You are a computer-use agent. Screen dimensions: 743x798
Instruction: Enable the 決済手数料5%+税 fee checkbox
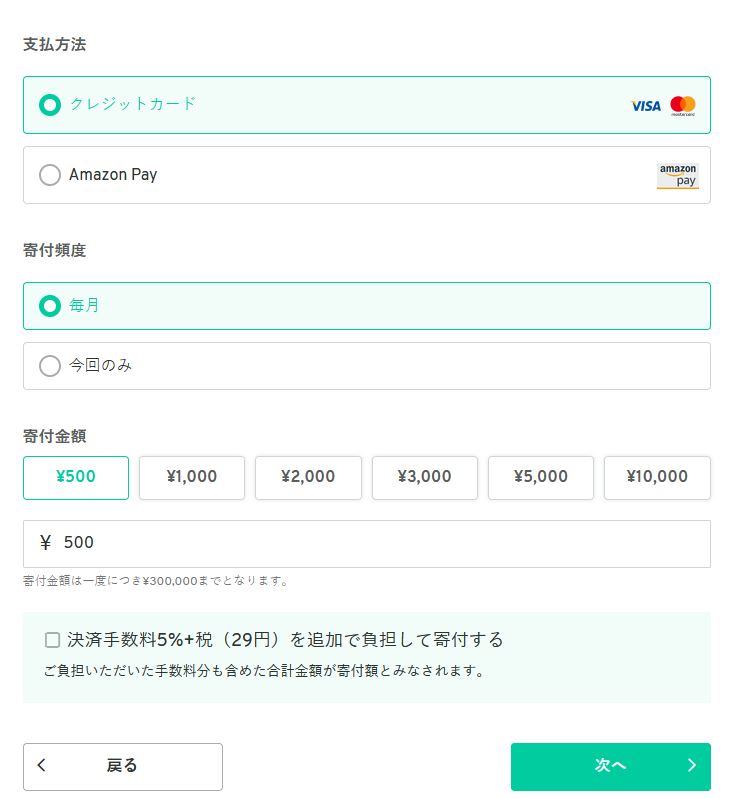(x=52, y=640)
